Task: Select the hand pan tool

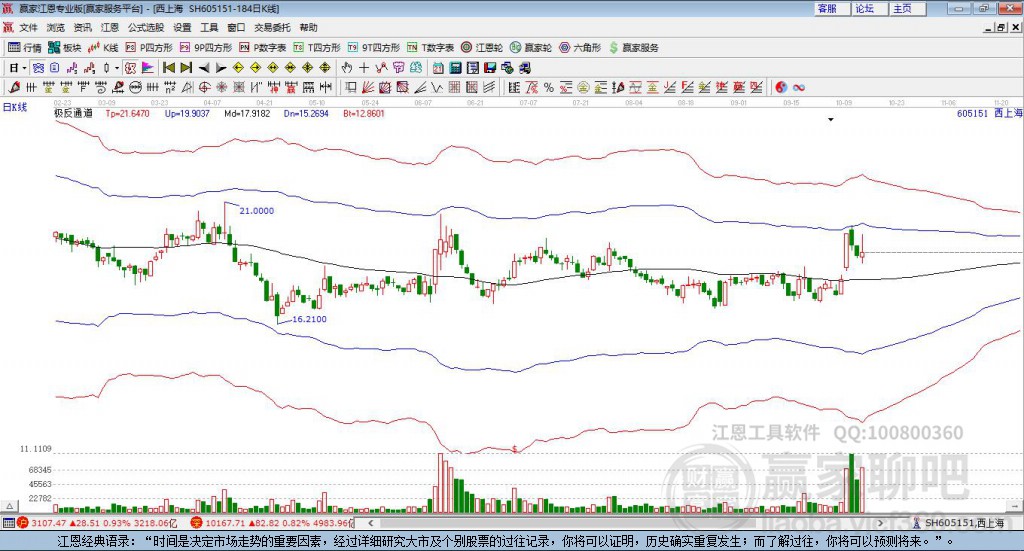Action: 347,68
